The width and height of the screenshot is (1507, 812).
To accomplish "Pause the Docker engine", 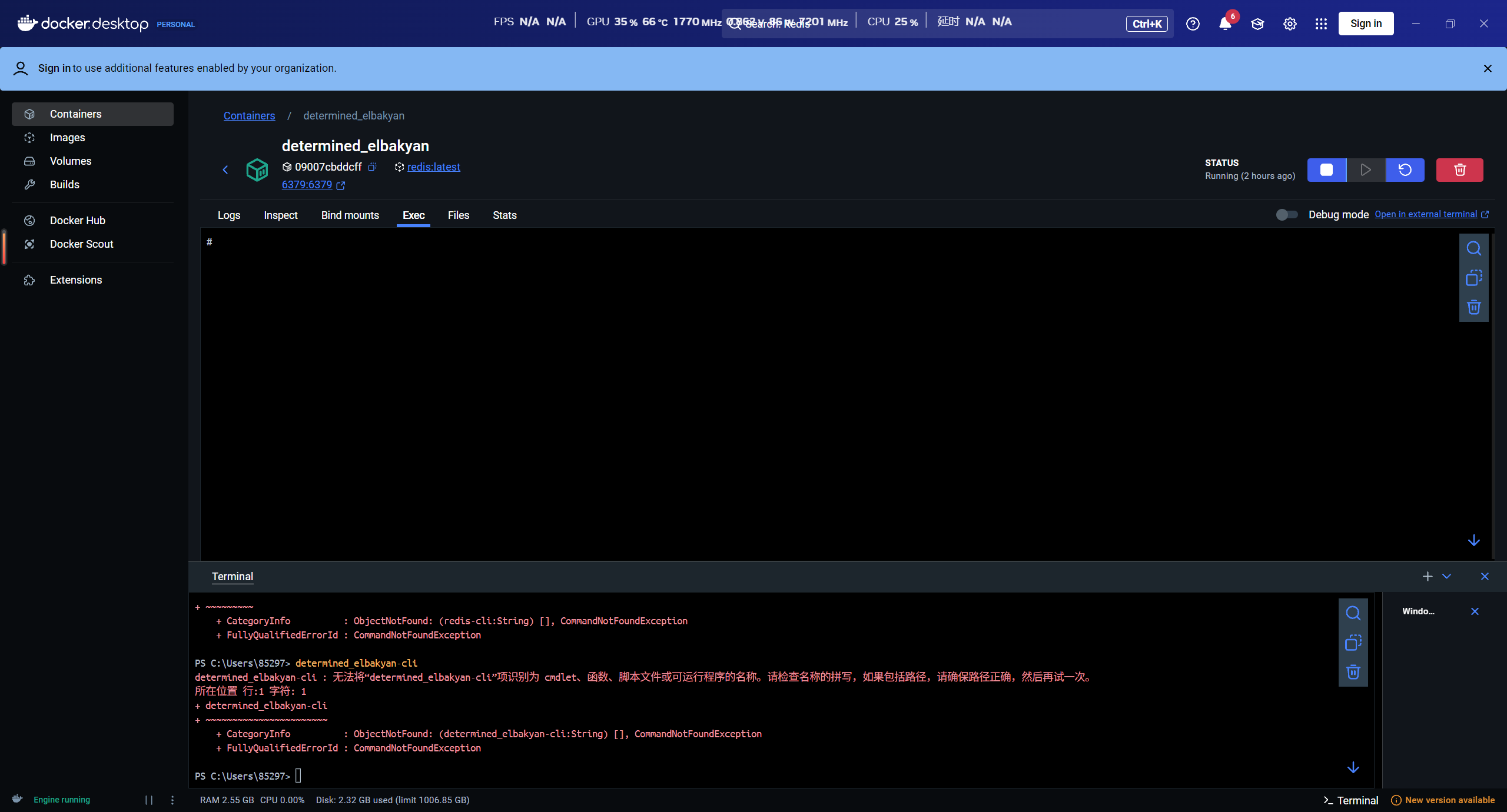I will point(149,800).
